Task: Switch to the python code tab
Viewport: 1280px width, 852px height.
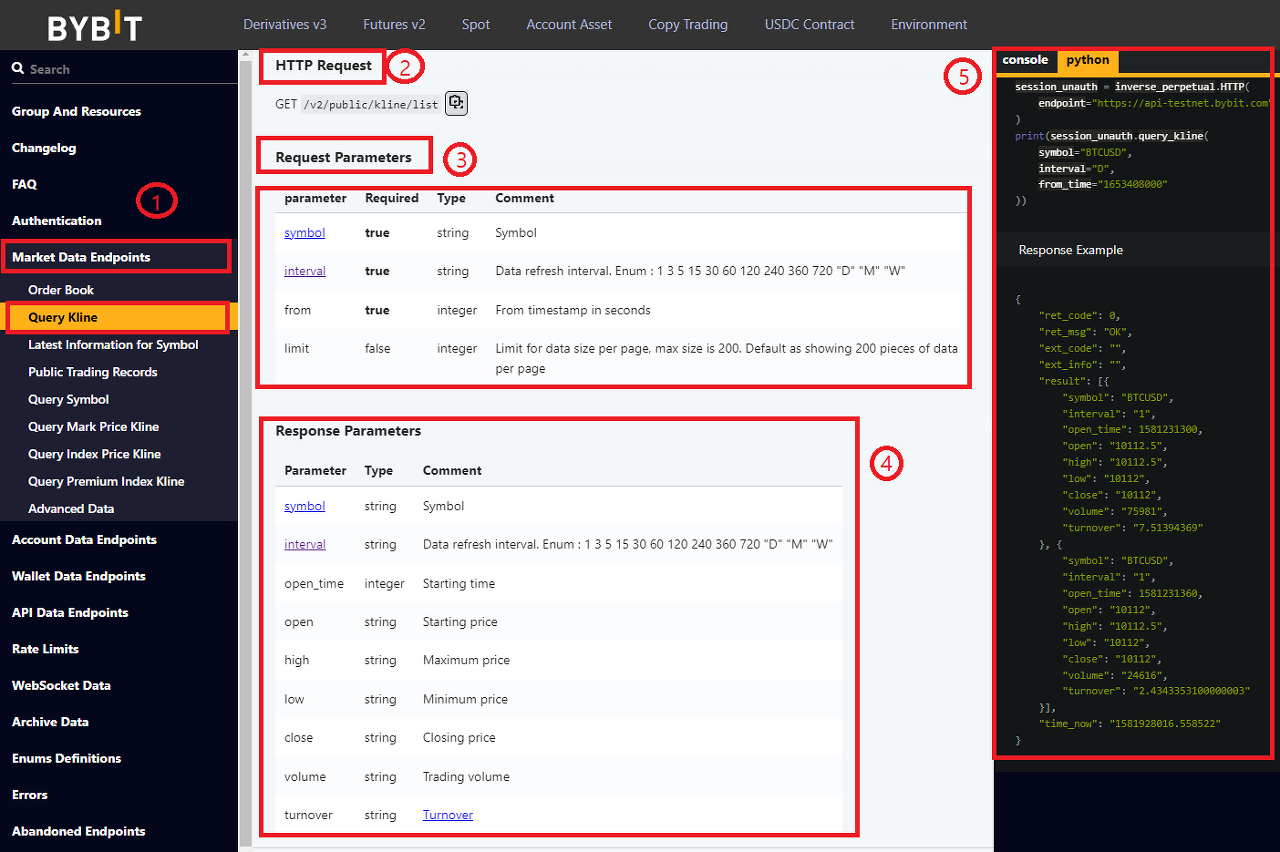Action: [1088, 60]
